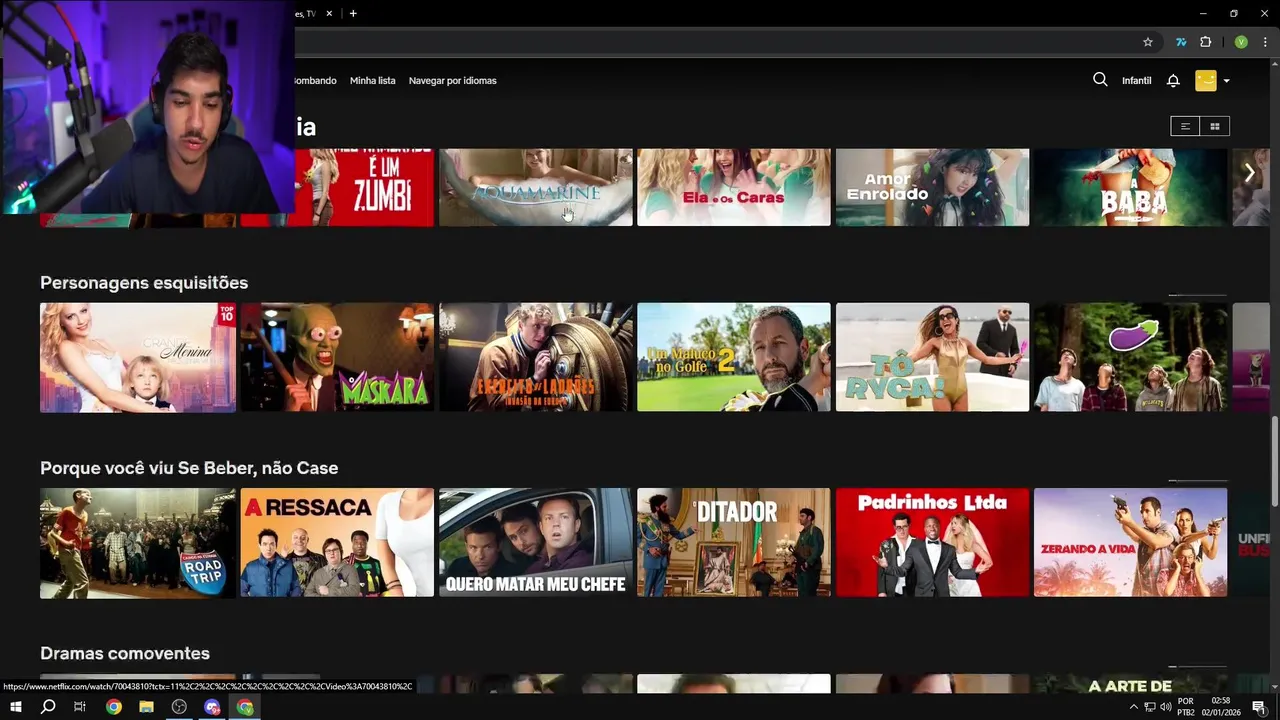The image size is (1280, 720).
Task: Expand the profile menu caret
Action: [x=1226, y=81]
